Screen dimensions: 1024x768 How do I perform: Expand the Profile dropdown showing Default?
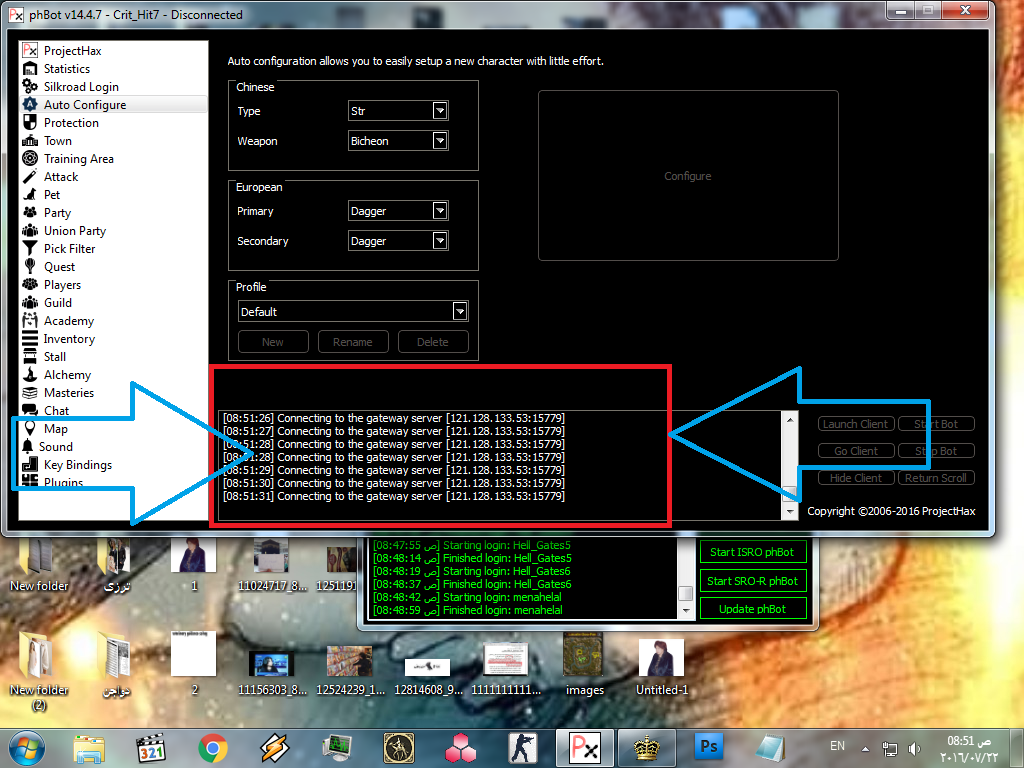click(460, 312)
